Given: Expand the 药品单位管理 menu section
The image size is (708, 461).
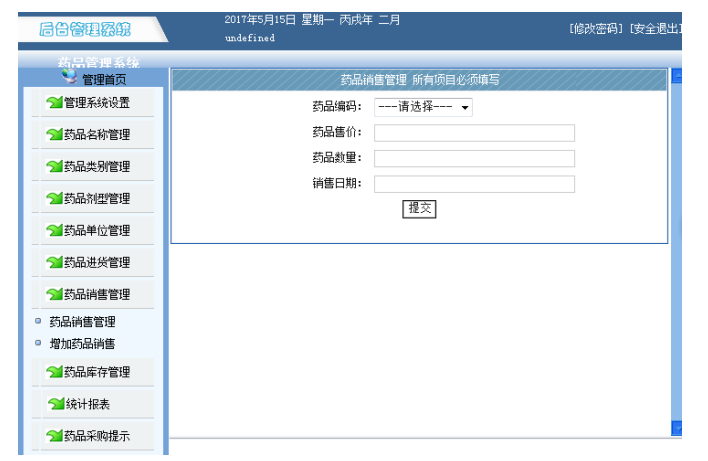Looking at the screenshot, I should pos(97,230).
